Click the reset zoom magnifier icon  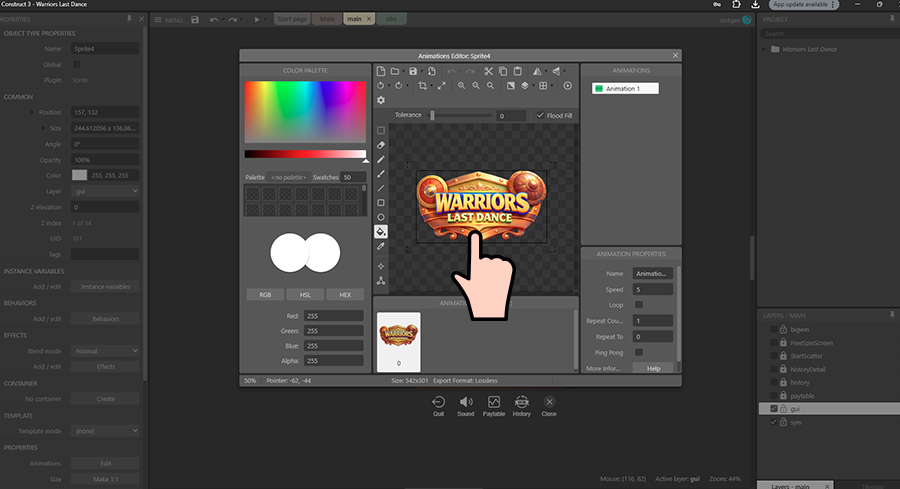pos(490,86)
